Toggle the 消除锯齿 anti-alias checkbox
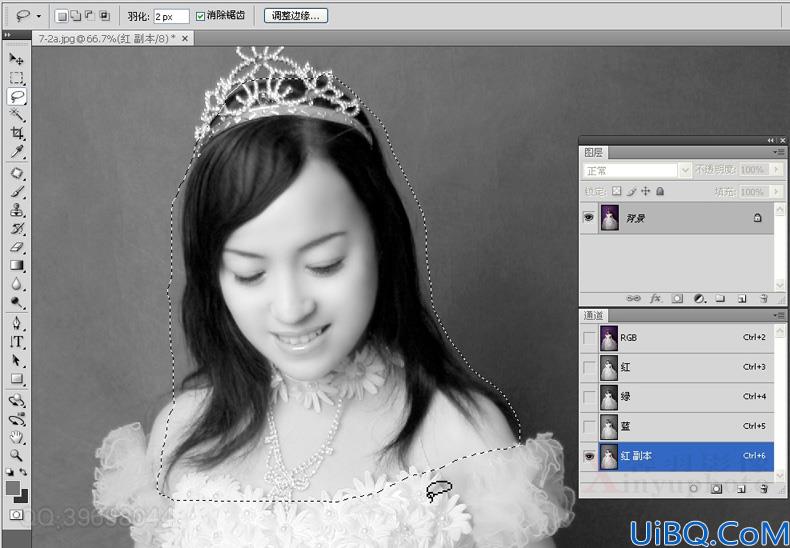The width and height of the screenshot is (790, 548). pos(200,16)
